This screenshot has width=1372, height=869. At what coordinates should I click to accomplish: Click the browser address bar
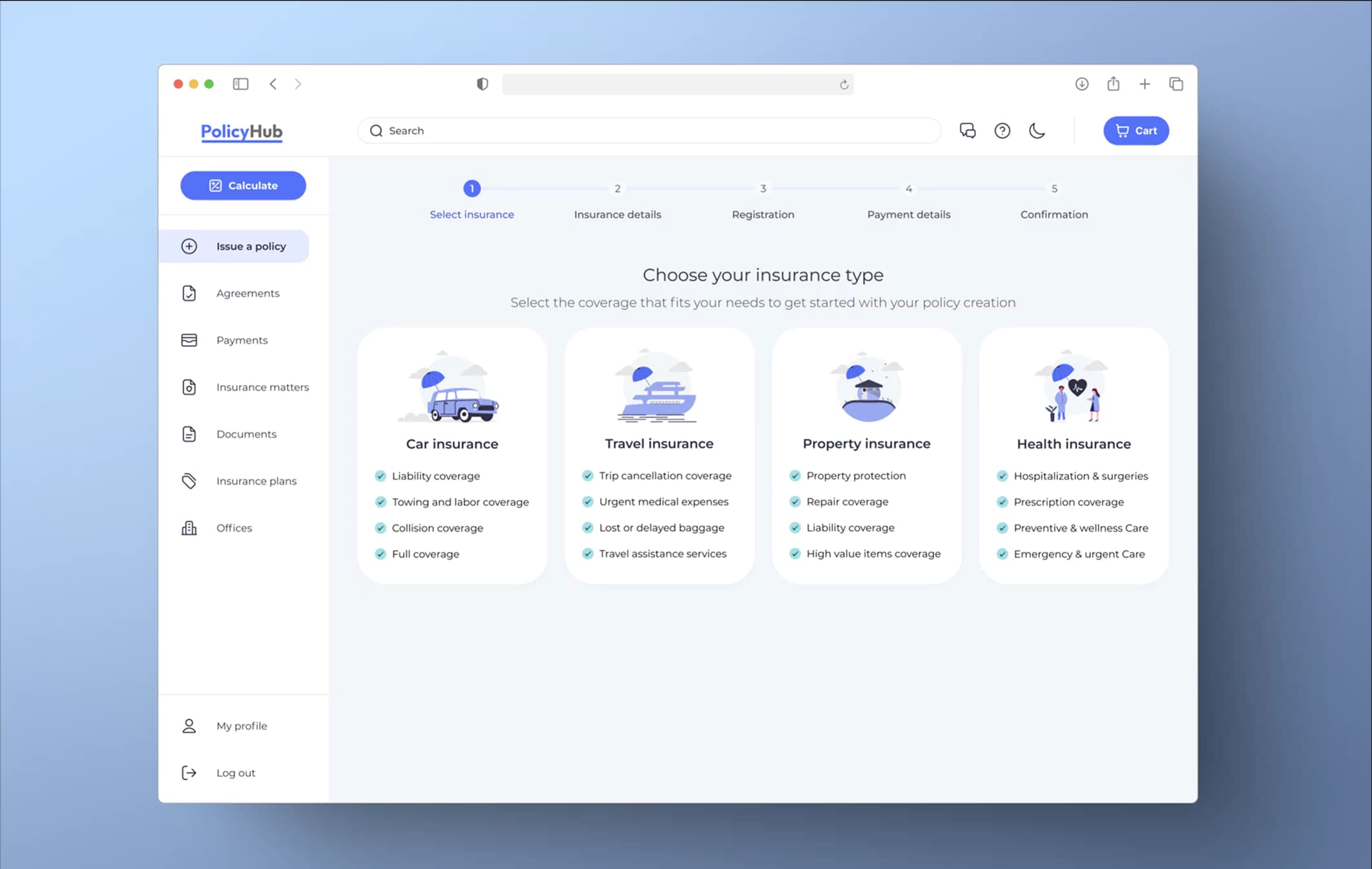coord(678,84)
